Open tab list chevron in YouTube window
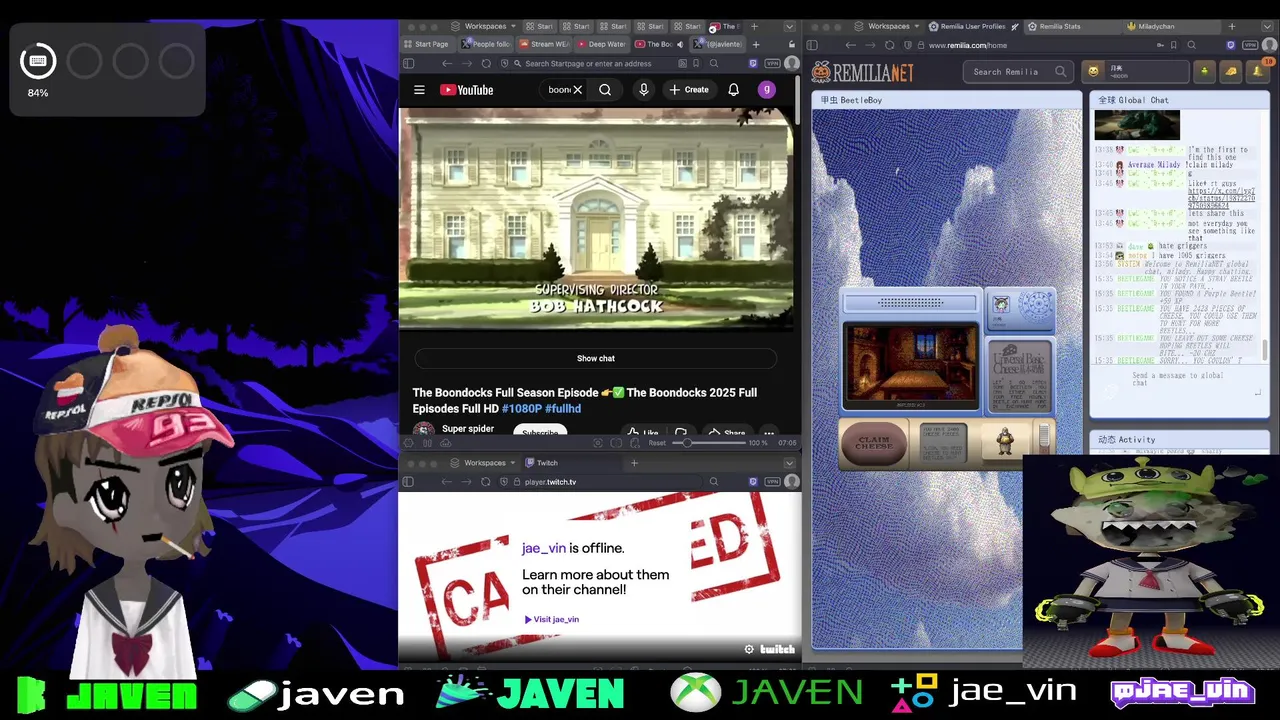 pos(789,26)
